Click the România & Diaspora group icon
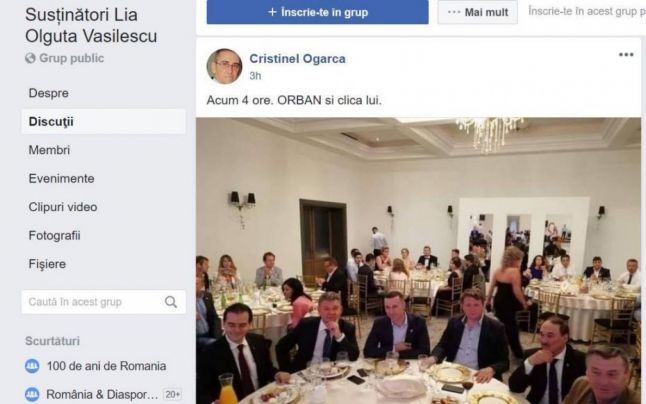Screen dimensions: 646x404 pos(32,394)
